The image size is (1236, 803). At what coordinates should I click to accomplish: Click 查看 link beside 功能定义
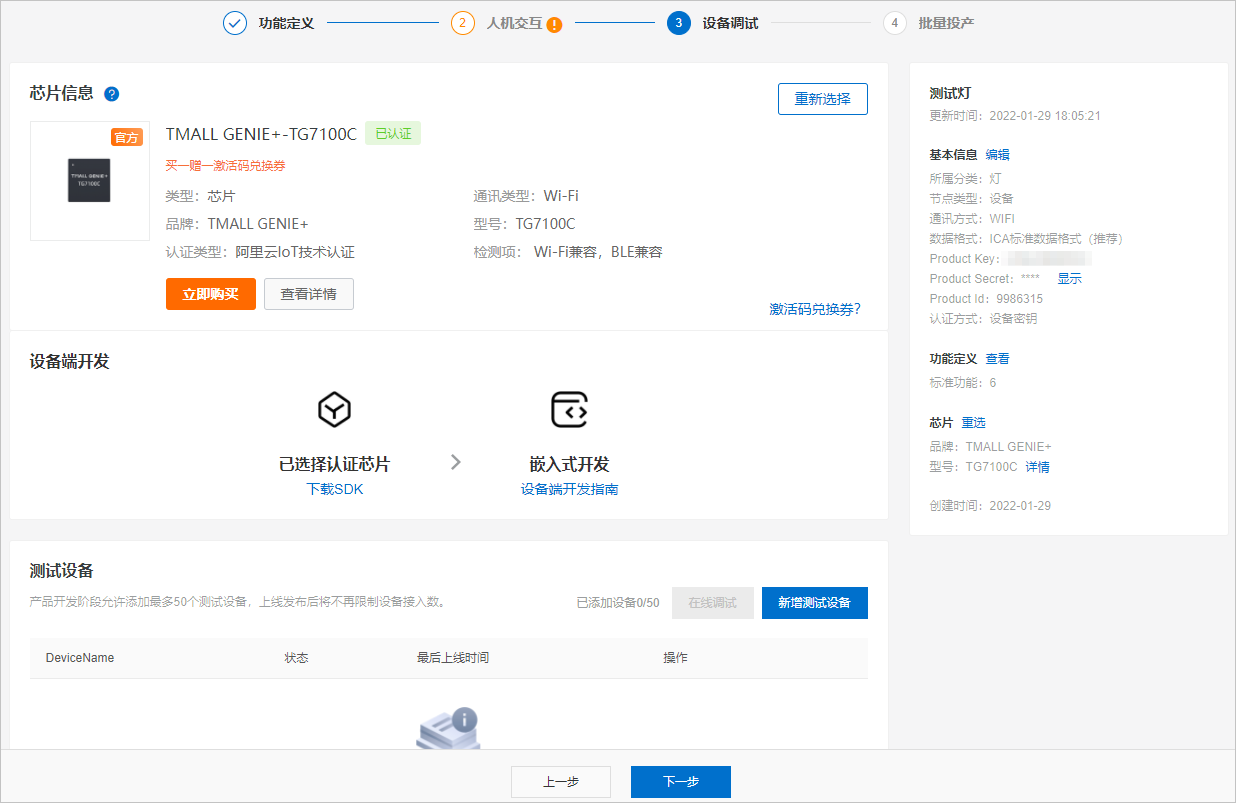tap(998, 359)
